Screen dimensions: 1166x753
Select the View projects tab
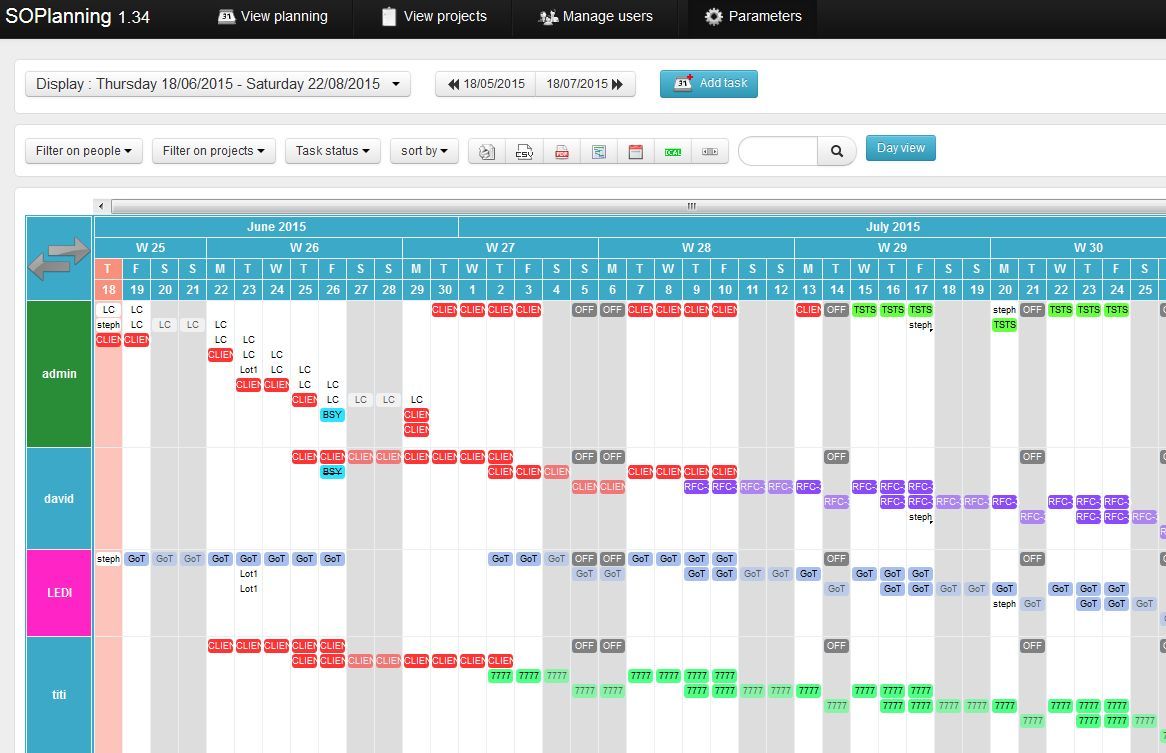pyautogui.click(x=433, y=16)
